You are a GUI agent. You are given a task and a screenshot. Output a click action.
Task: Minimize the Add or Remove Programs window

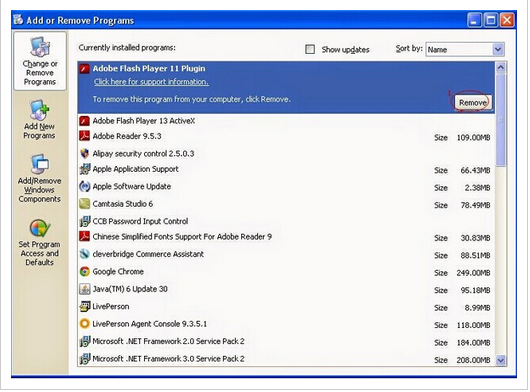(474, 20)
